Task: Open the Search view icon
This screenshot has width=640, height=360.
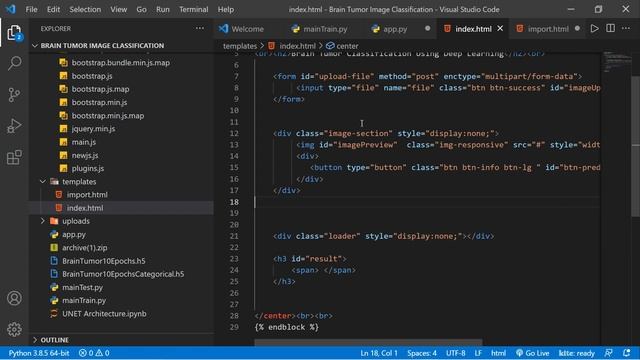Action: pyautogui.click(x=14, y=63)
